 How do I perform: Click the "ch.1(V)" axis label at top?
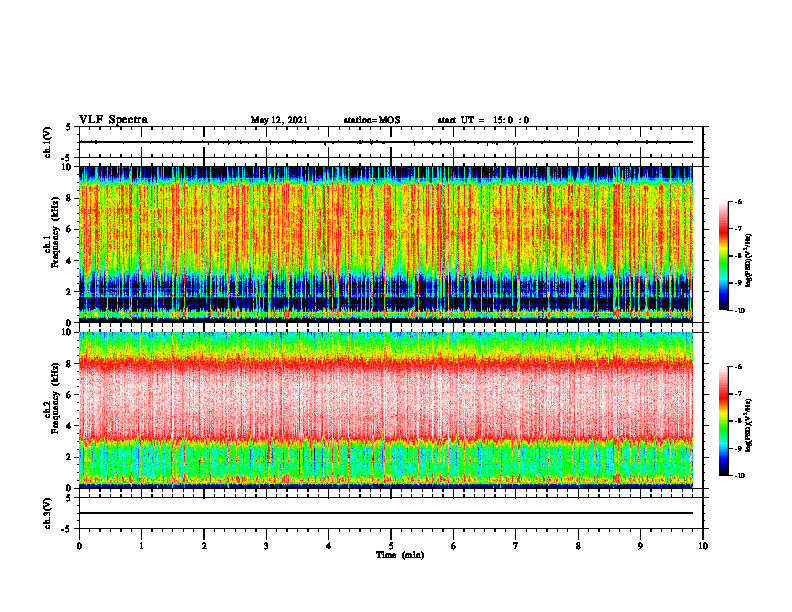click(x=48, y=142)
